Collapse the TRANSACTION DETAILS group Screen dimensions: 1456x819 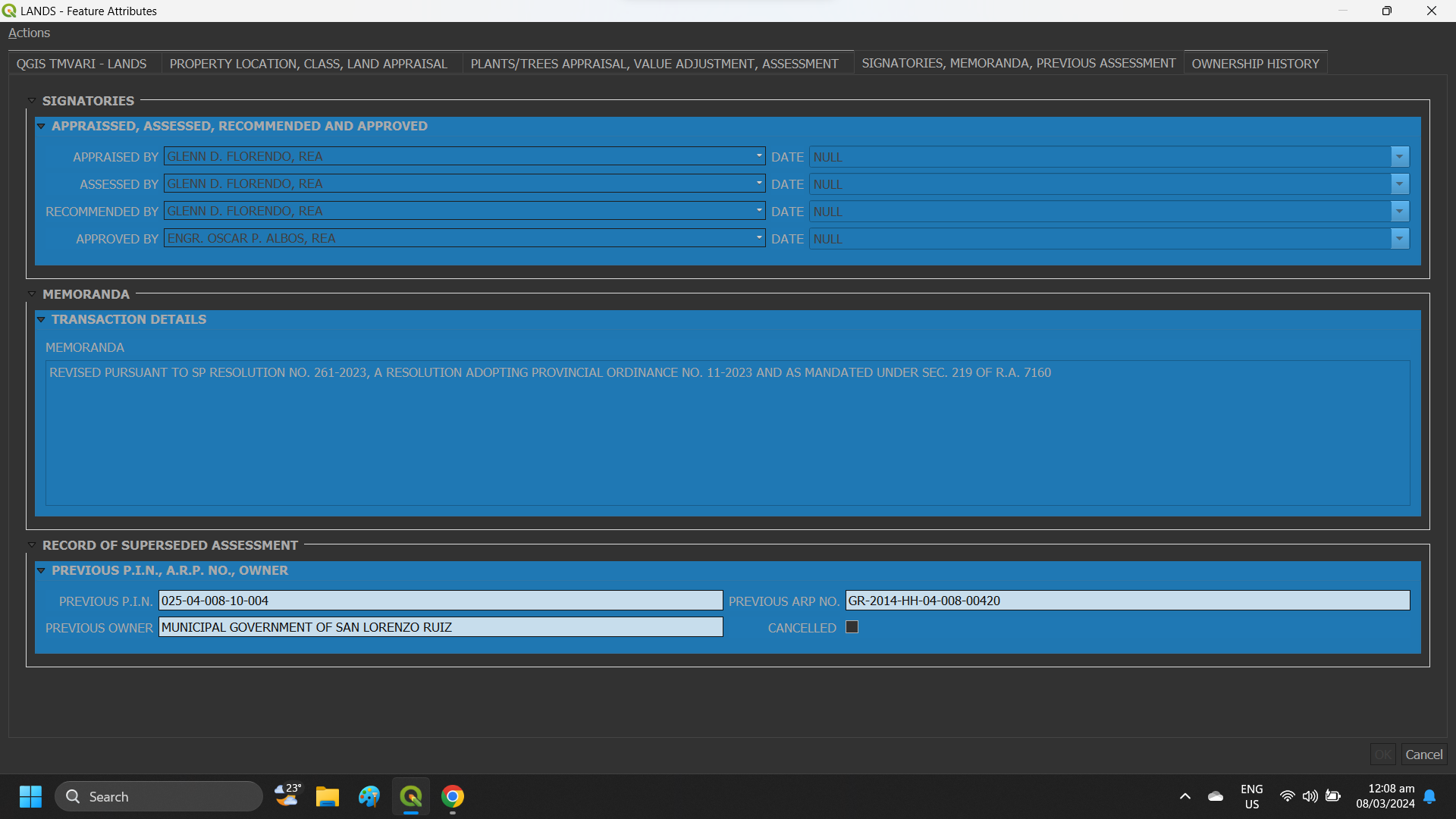41,319
